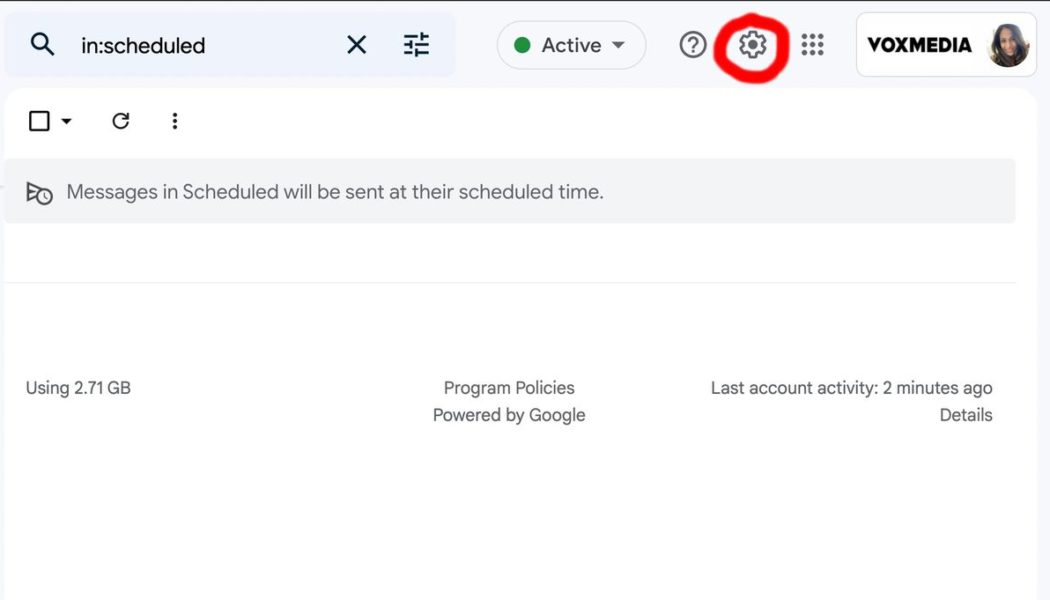Select all conversations with the checkbox

pyautogui.click(x=37, y=120)
